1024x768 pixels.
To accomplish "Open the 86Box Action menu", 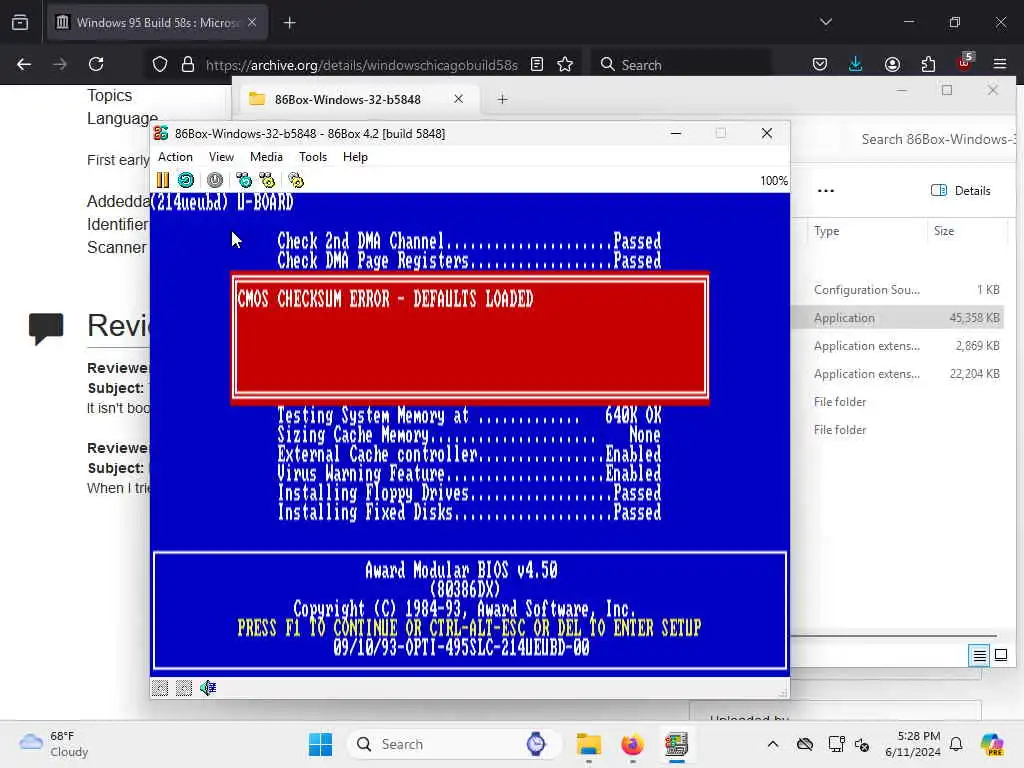I will (x=175, y=157).
